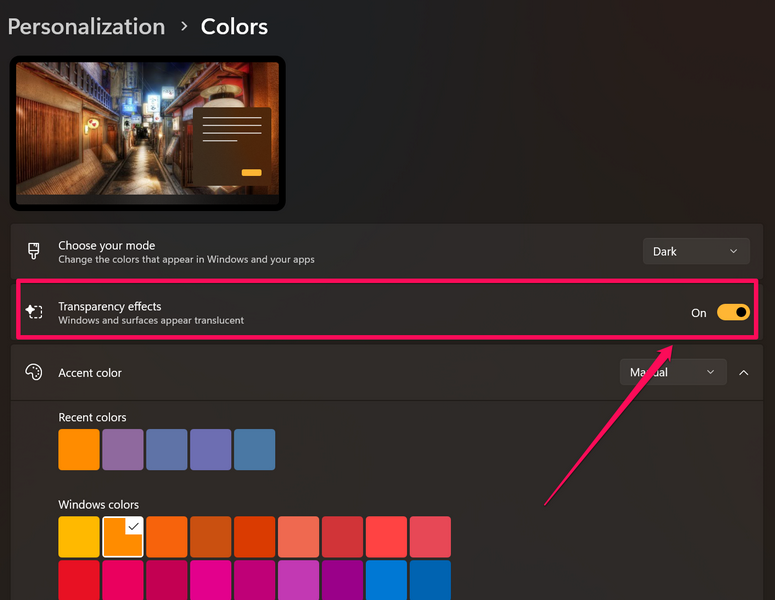Click the Colors page heading
Image resolution: width=775 pixels, height=600 pixels.
[x=234, y=27]
